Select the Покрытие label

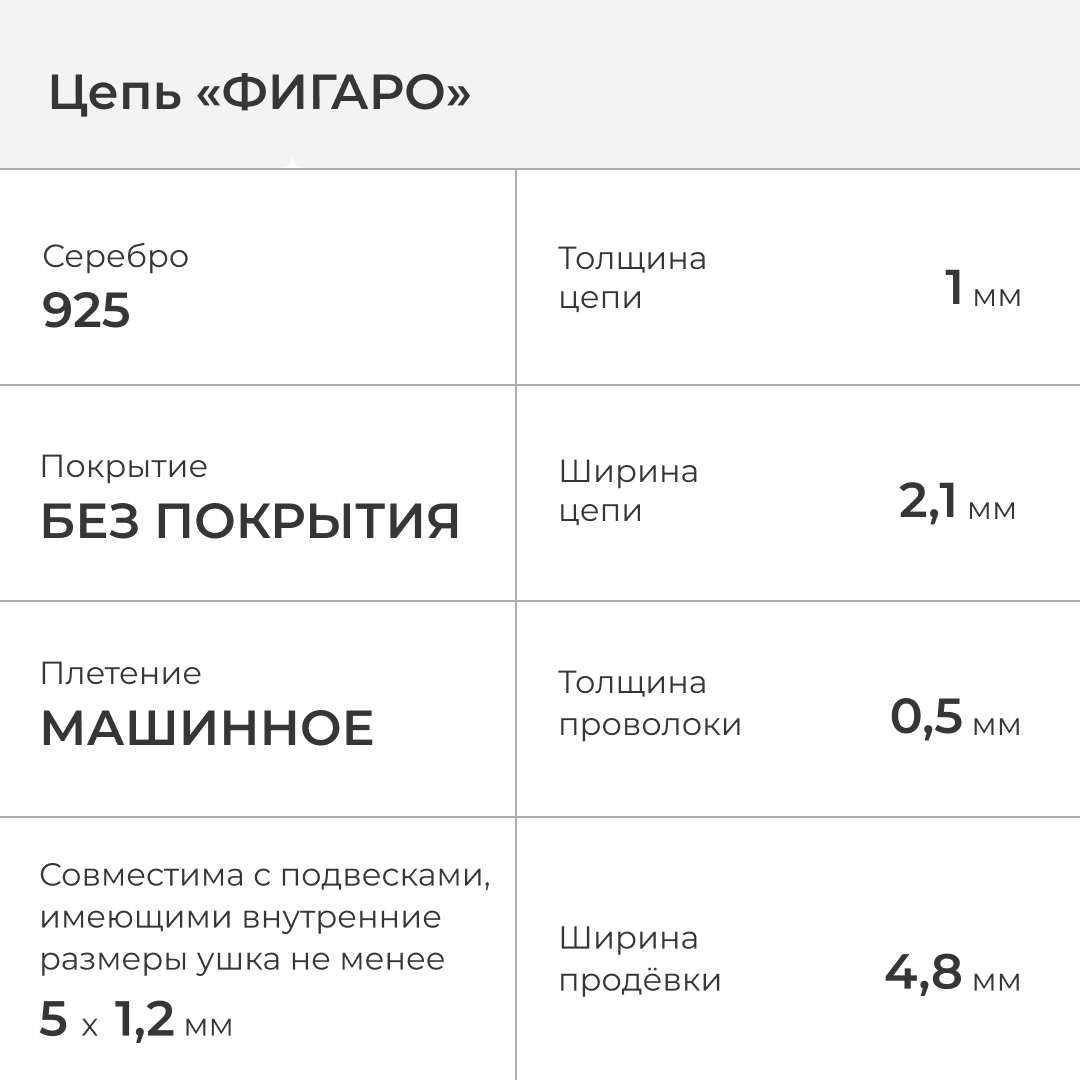124,467
